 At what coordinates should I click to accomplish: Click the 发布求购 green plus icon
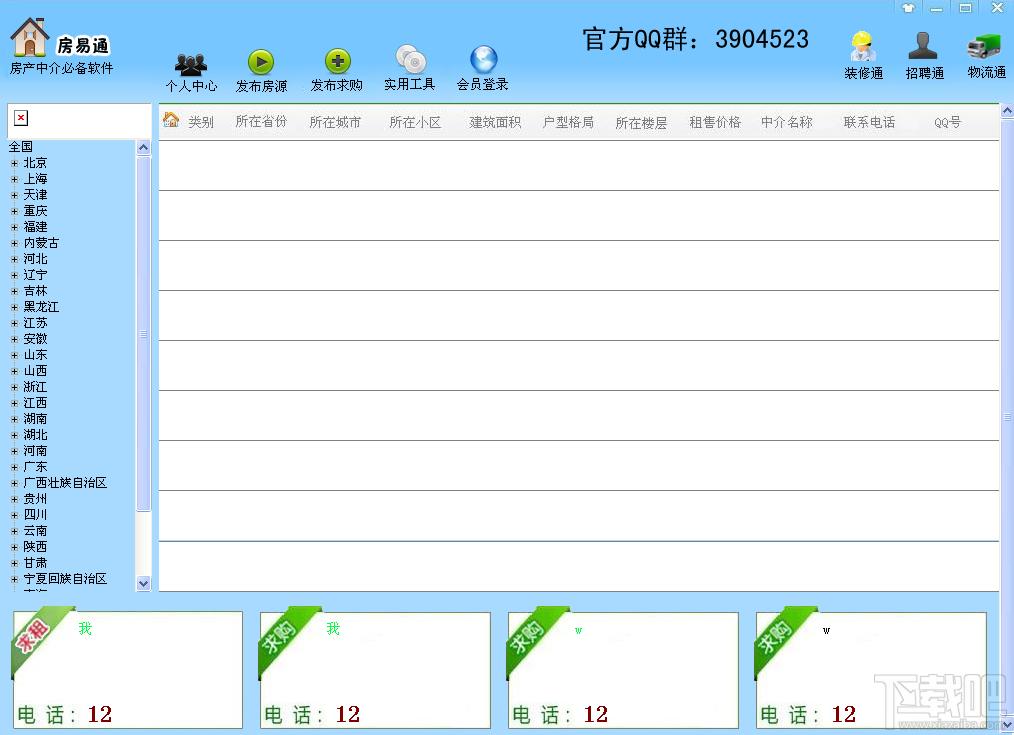(x=337, y=63)
